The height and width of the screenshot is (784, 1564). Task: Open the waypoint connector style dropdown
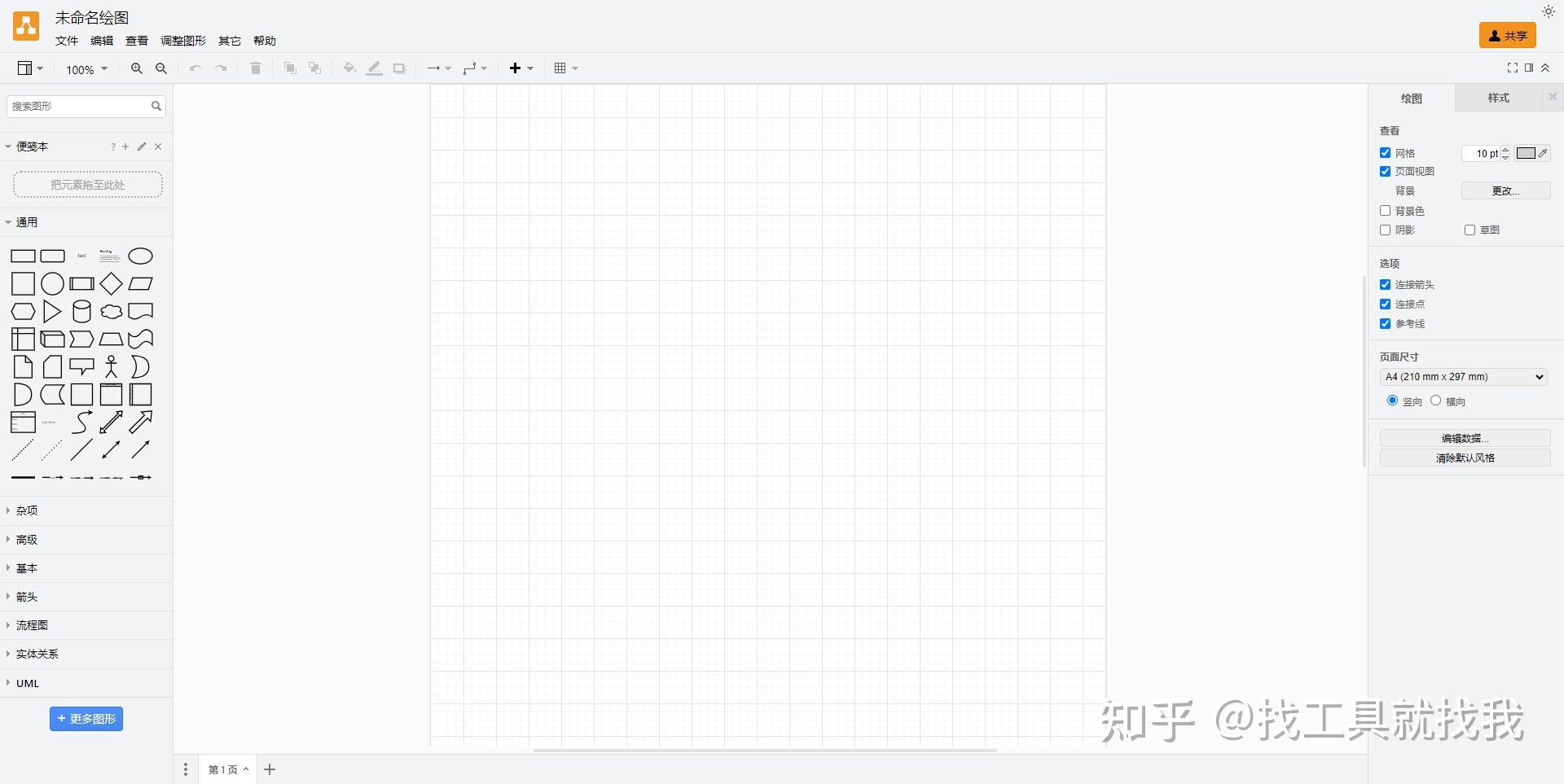[x=475, y=68]
